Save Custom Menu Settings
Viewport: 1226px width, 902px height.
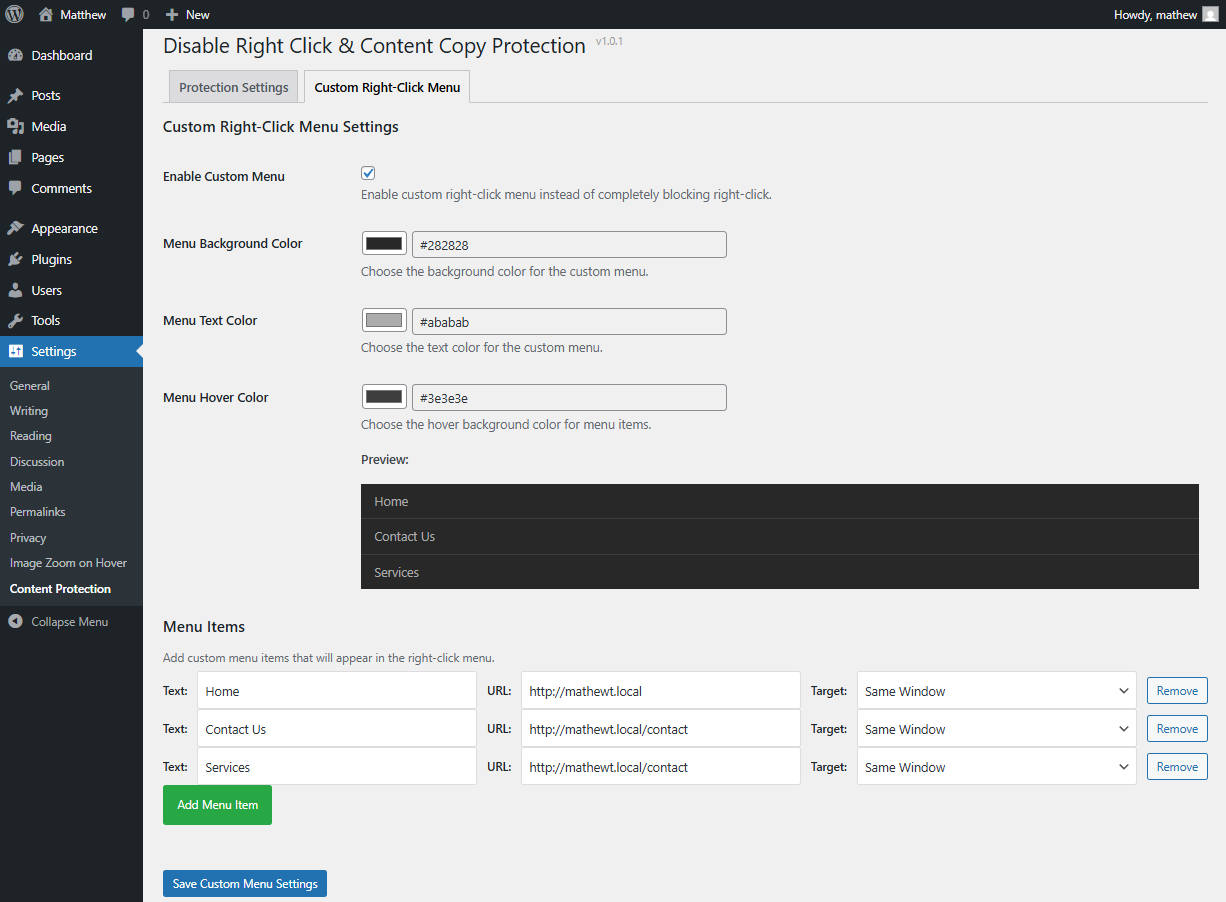[244, 883]
